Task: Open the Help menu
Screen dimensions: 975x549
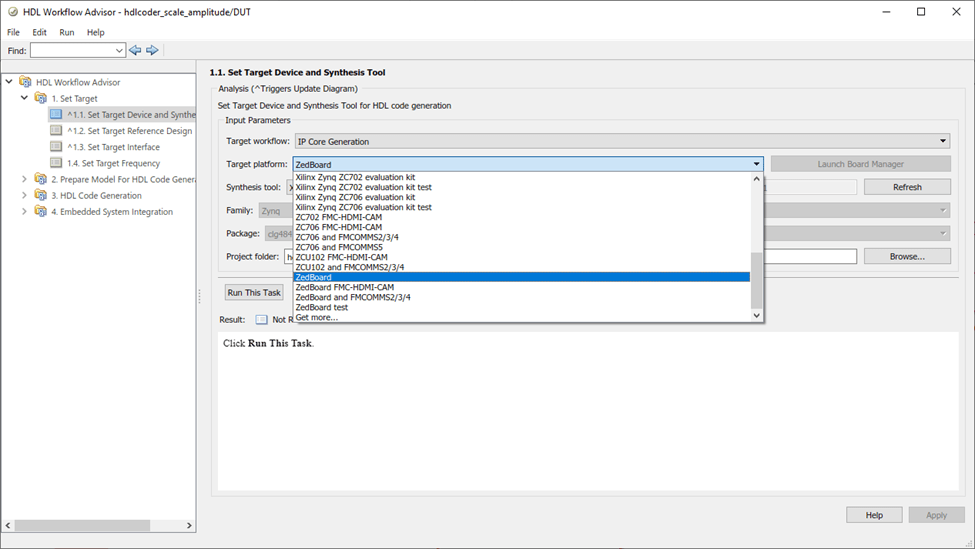Action: point(95,32)
